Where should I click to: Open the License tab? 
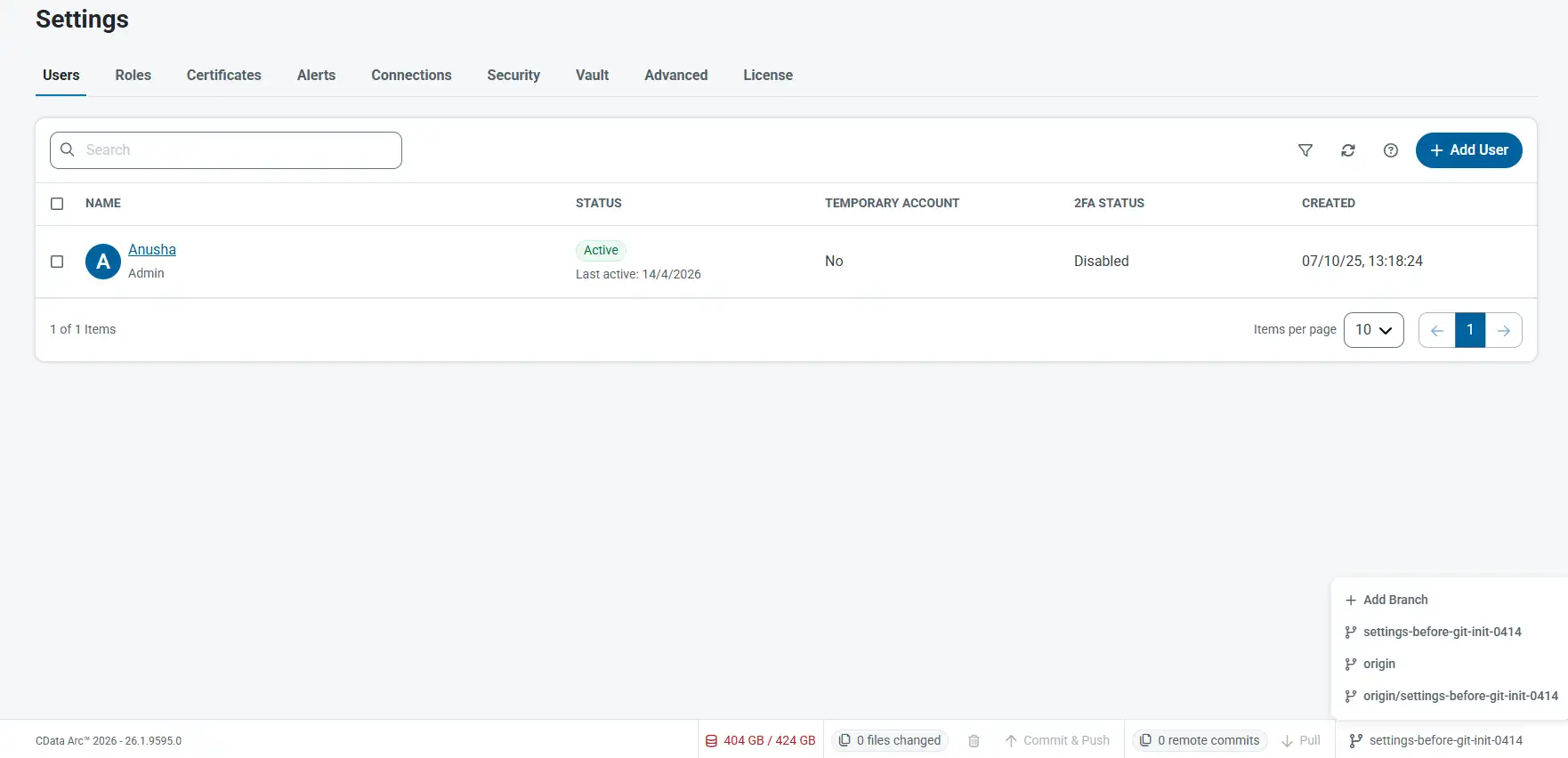click(x=768, y=76)
